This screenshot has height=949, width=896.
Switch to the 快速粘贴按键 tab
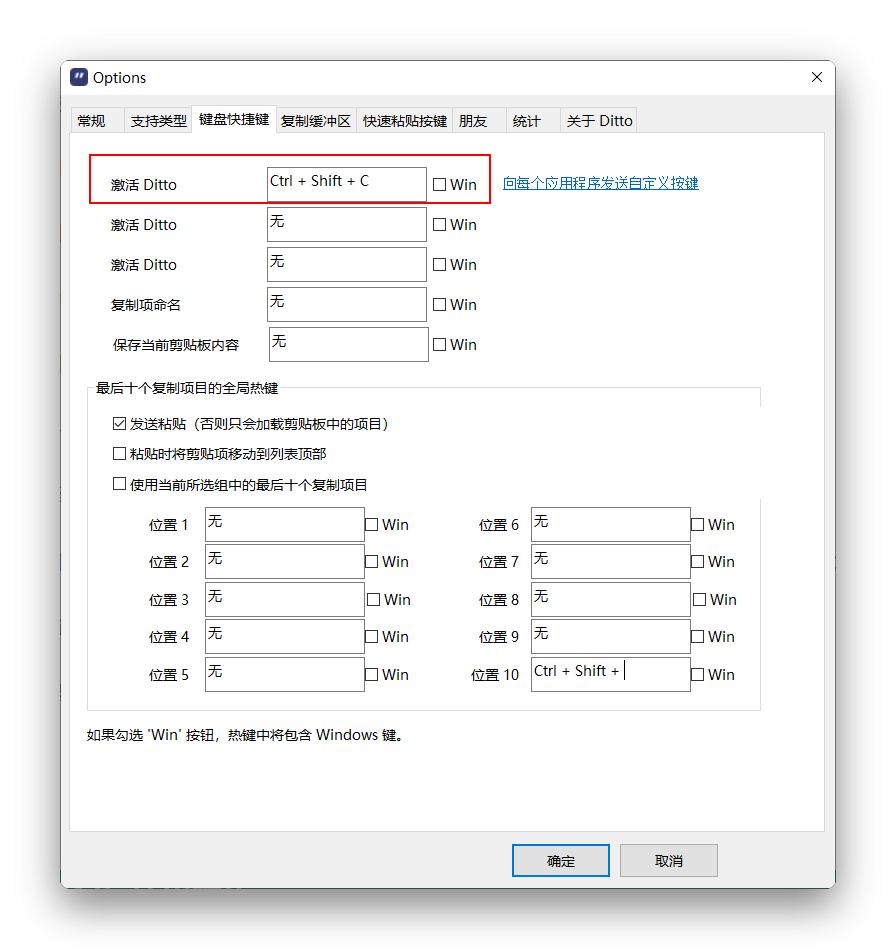[405, 121]
